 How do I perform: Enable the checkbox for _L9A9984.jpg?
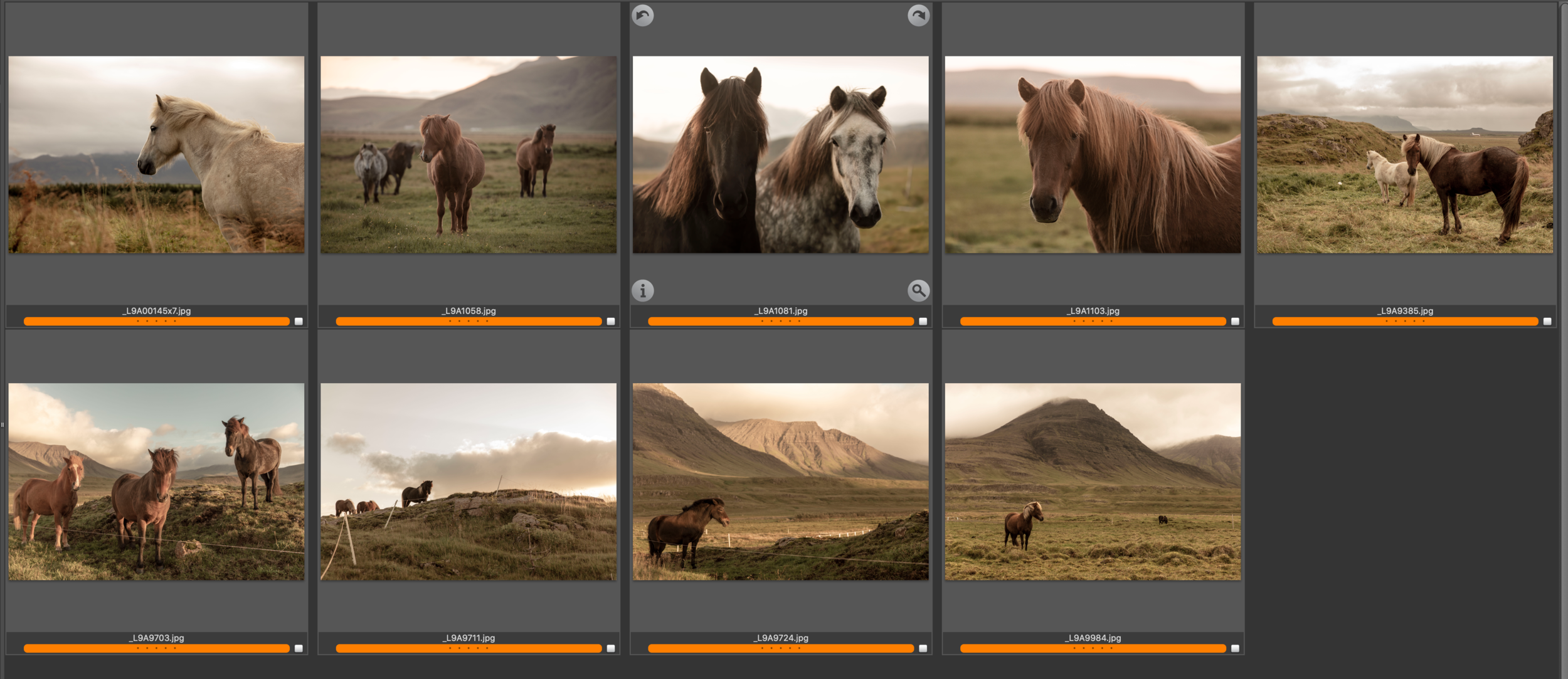pos(1235,649)
